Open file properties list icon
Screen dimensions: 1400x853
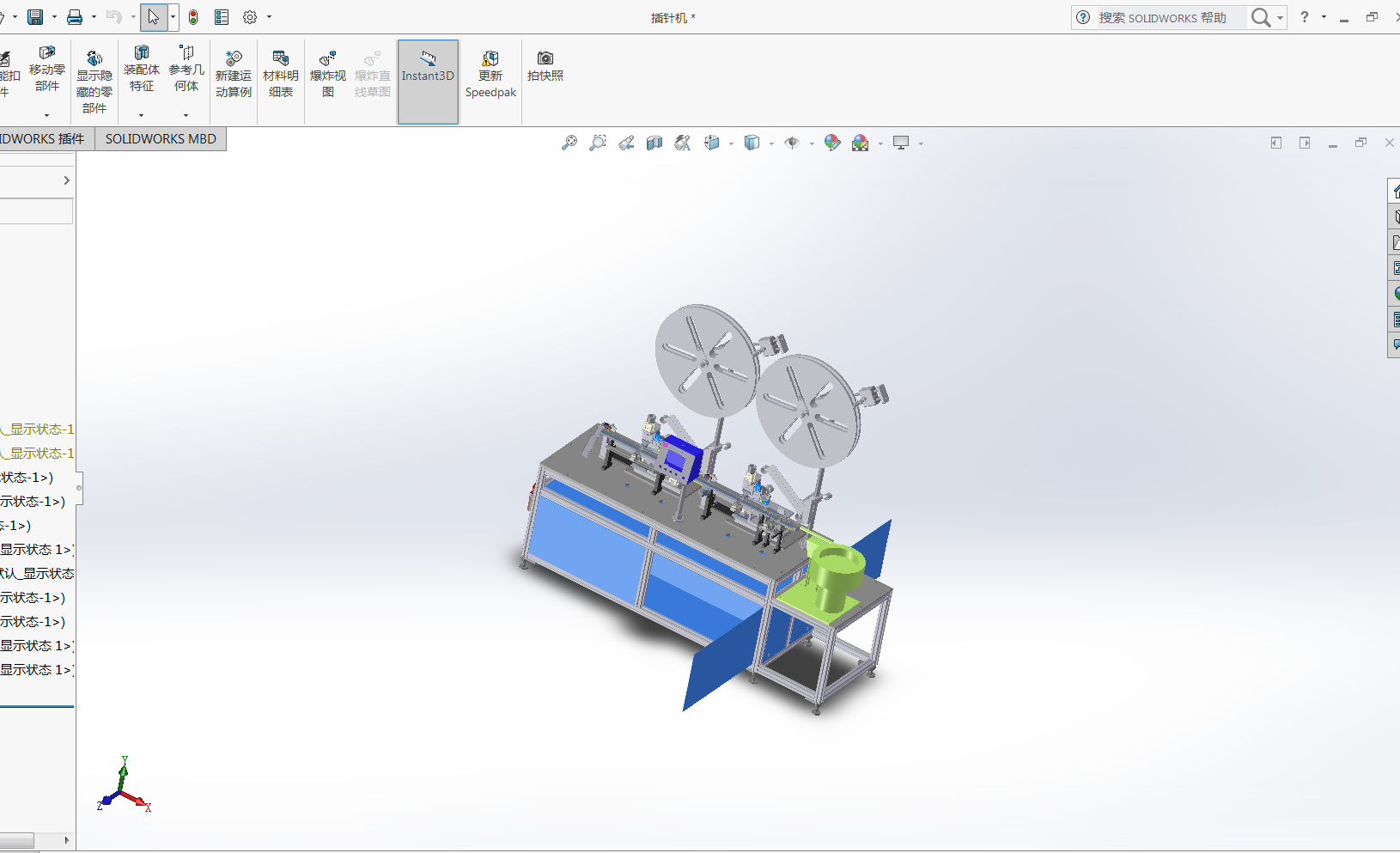click(x=222, y=17)
